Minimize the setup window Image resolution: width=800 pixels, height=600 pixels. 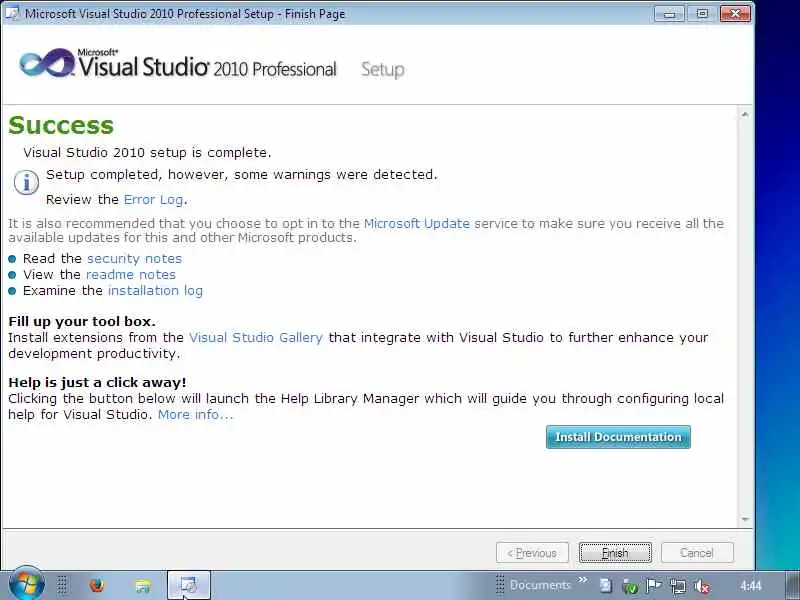(669, 14)
